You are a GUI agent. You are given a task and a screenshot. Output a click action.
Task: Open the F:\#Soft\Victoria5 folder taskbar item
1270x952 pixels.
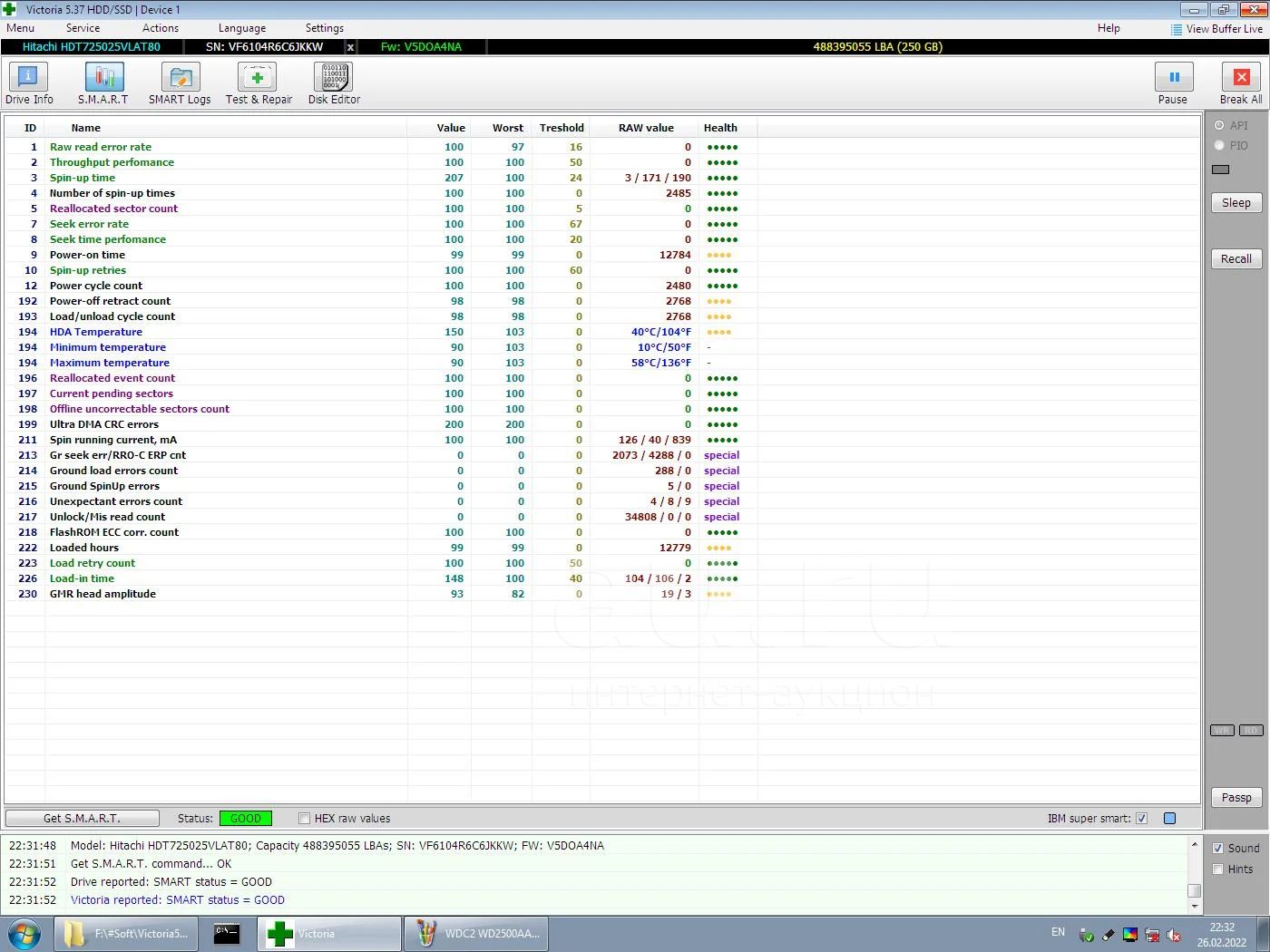click(x=126, y=934)
